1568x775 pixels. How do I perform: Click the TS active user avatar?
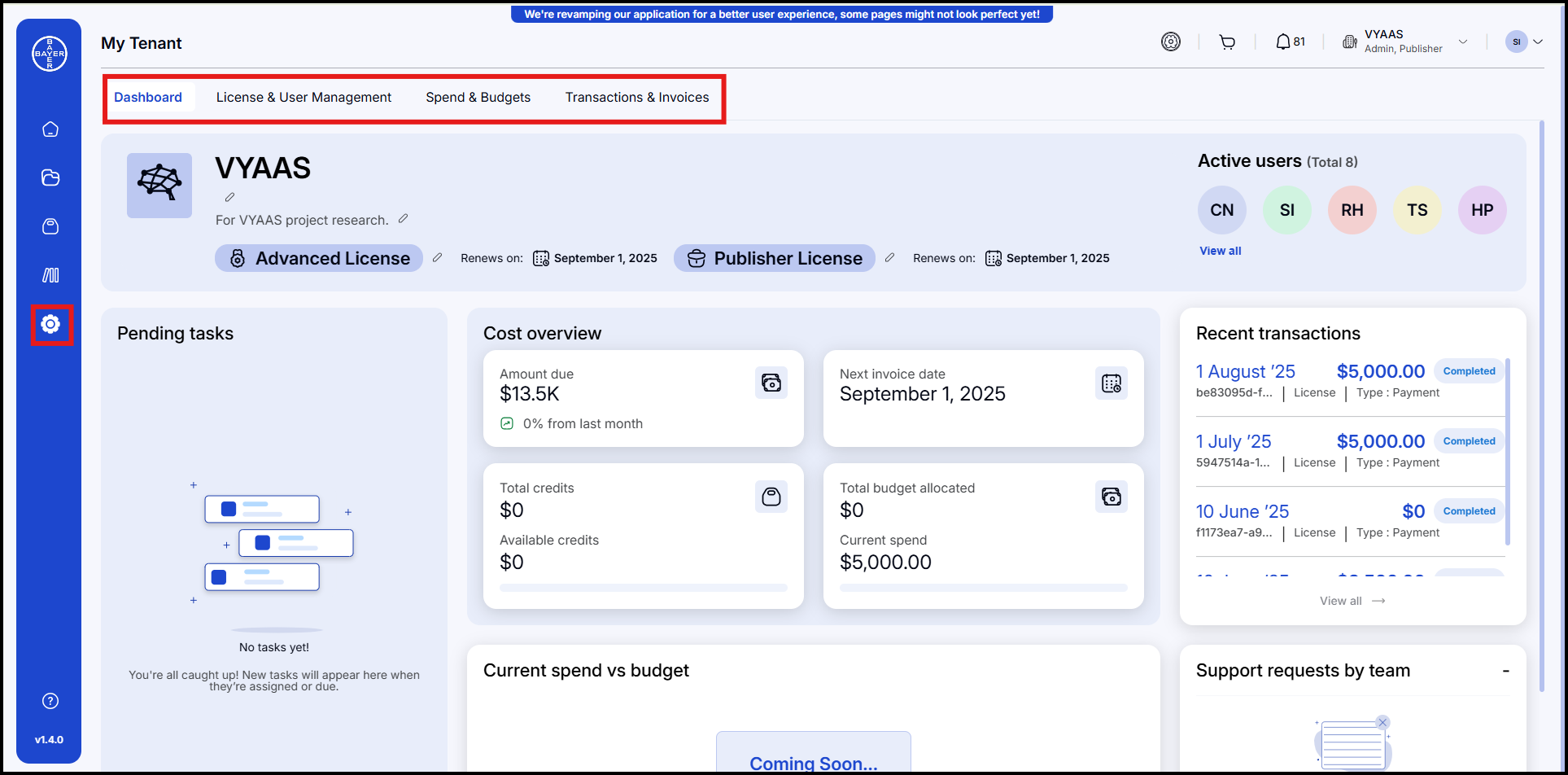point(1417,210)
